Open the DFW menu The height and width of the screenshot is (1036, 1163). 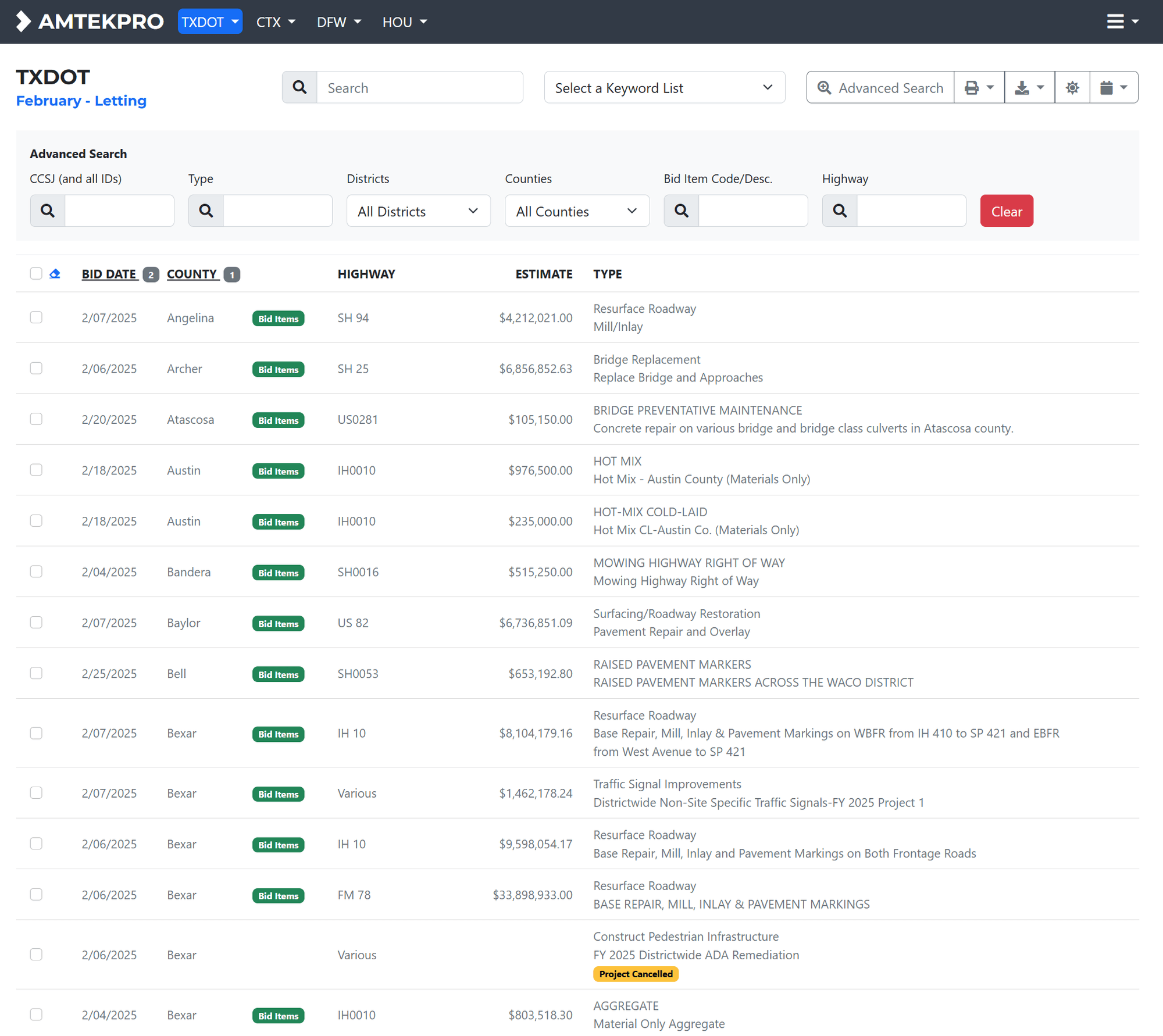click(338, 22)
